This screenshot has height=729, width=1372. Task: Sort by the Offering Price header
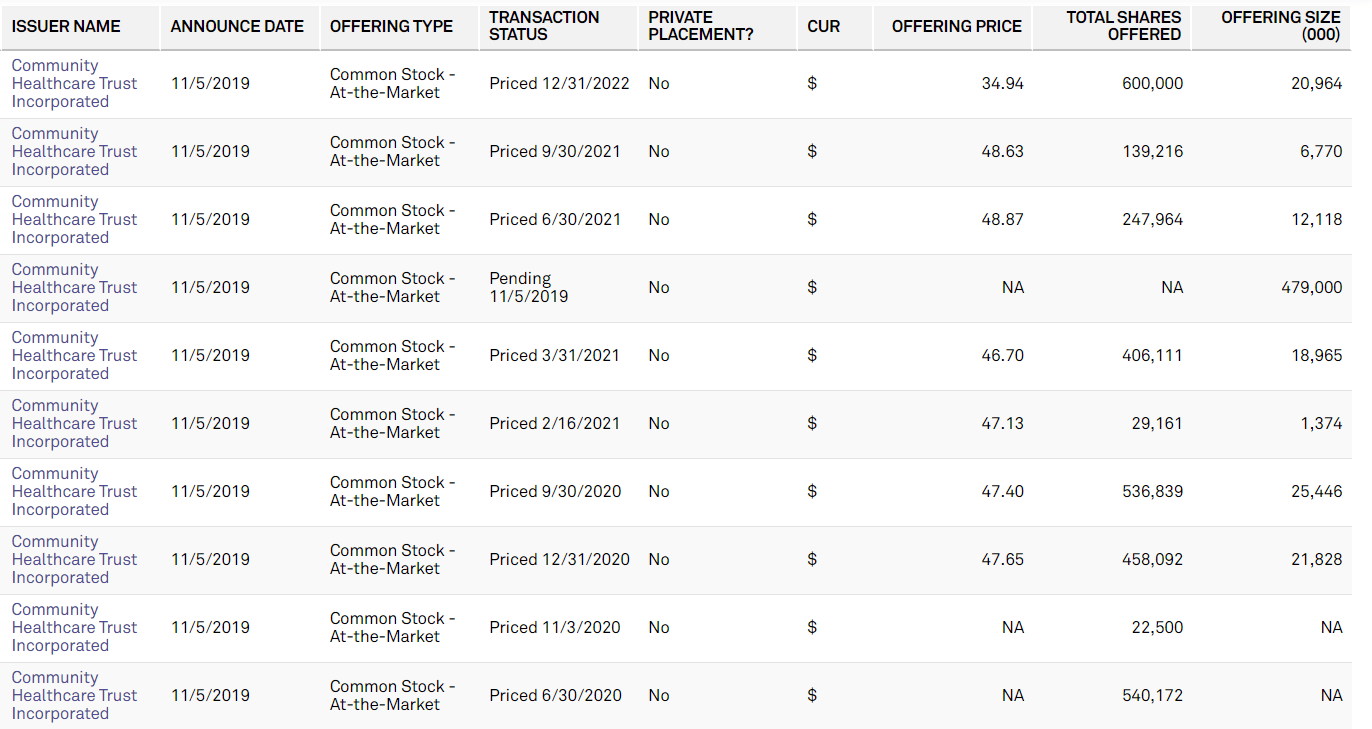(956, 26)
